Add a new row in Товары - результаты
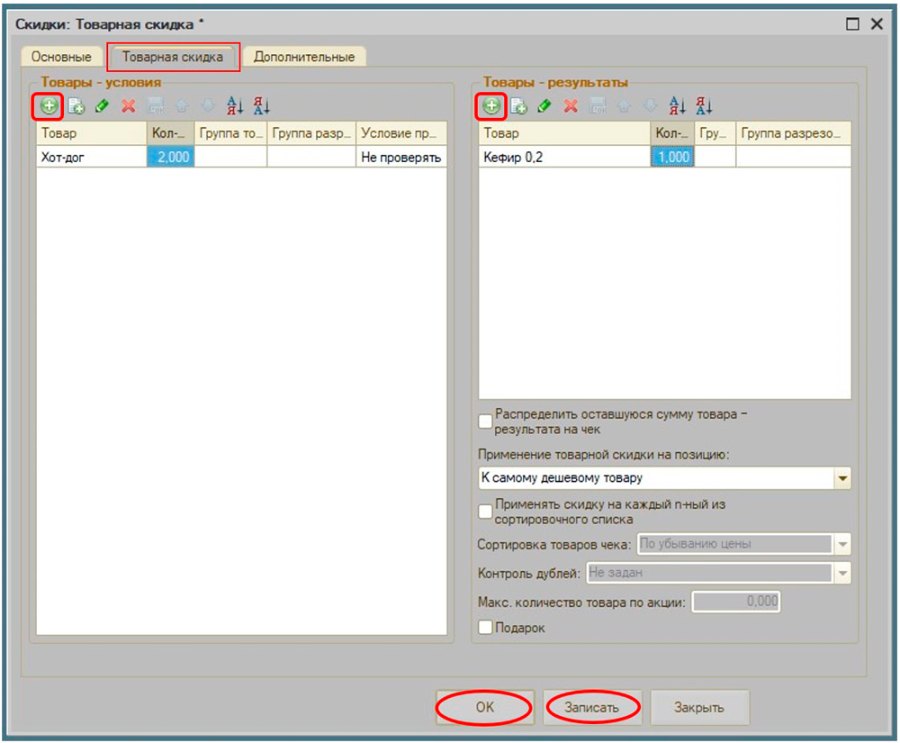Image resolution: width=900 pixels, height=743 pixels. 491,106
